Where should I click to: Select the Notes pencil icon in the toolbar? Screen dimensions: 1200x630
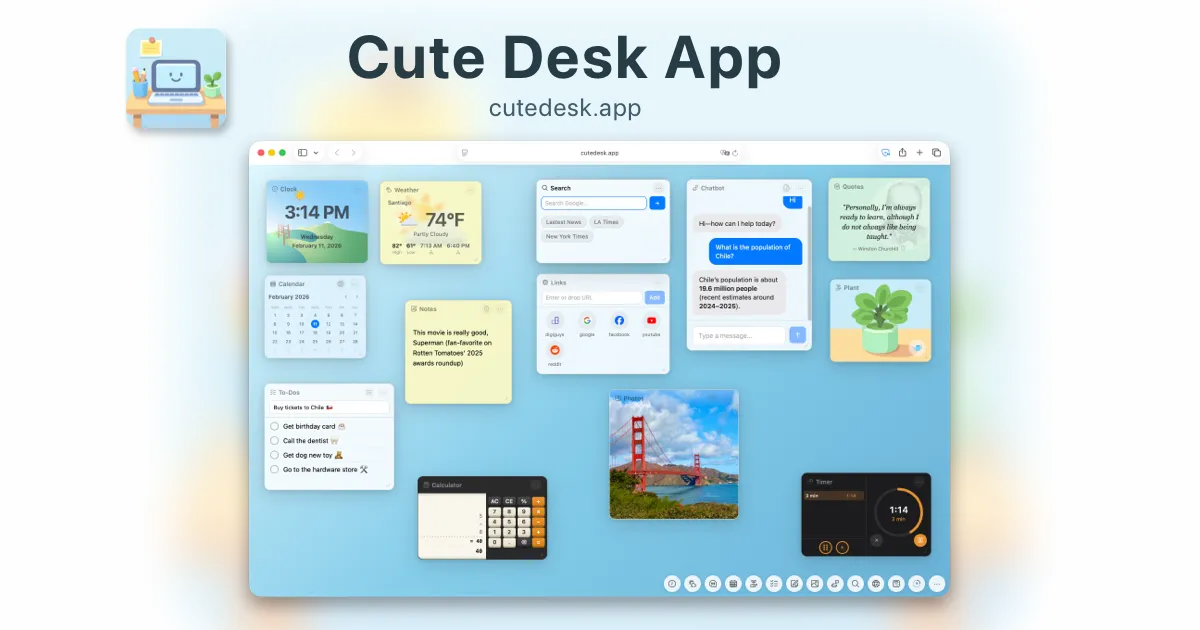(x=795, y=583)
